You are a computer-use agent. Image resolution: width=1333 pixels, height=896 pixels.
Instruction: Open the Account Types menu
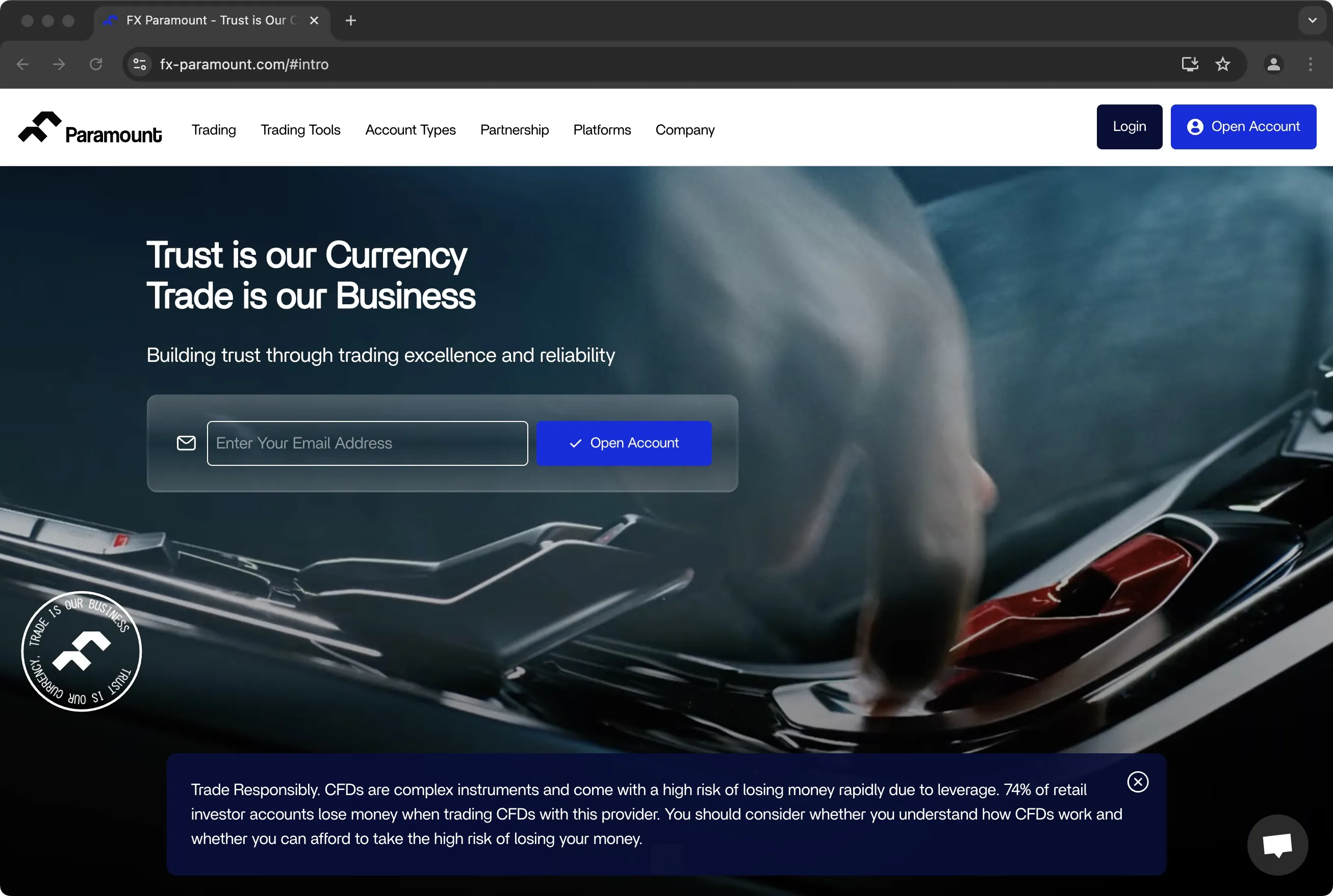point(411,130)
